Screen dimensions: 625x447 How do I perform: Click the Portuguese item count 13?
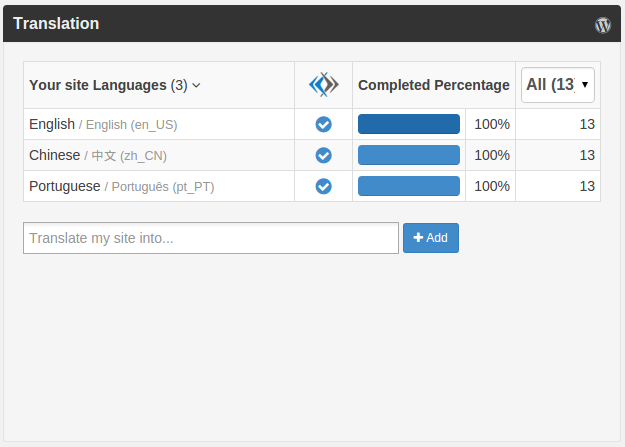pos(587,186)
